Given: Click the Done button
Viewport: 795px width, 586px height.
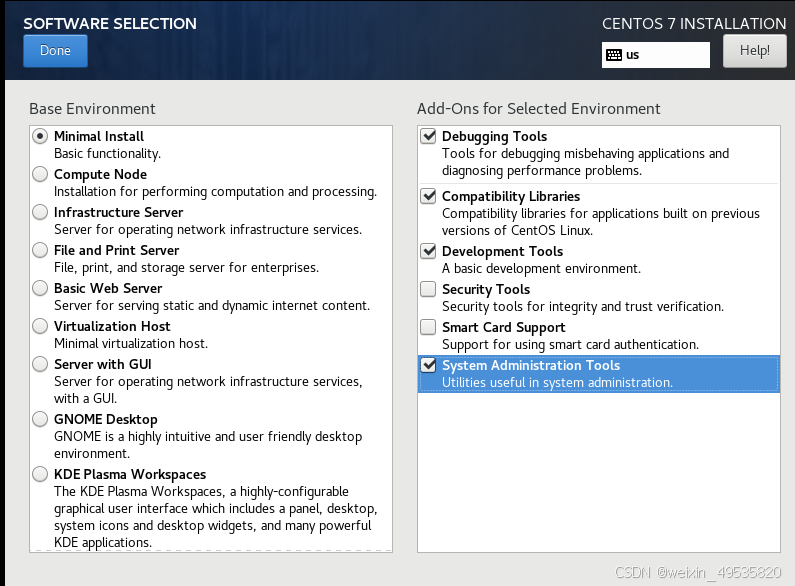Looking at the screenshot, I should click(55, 51).
